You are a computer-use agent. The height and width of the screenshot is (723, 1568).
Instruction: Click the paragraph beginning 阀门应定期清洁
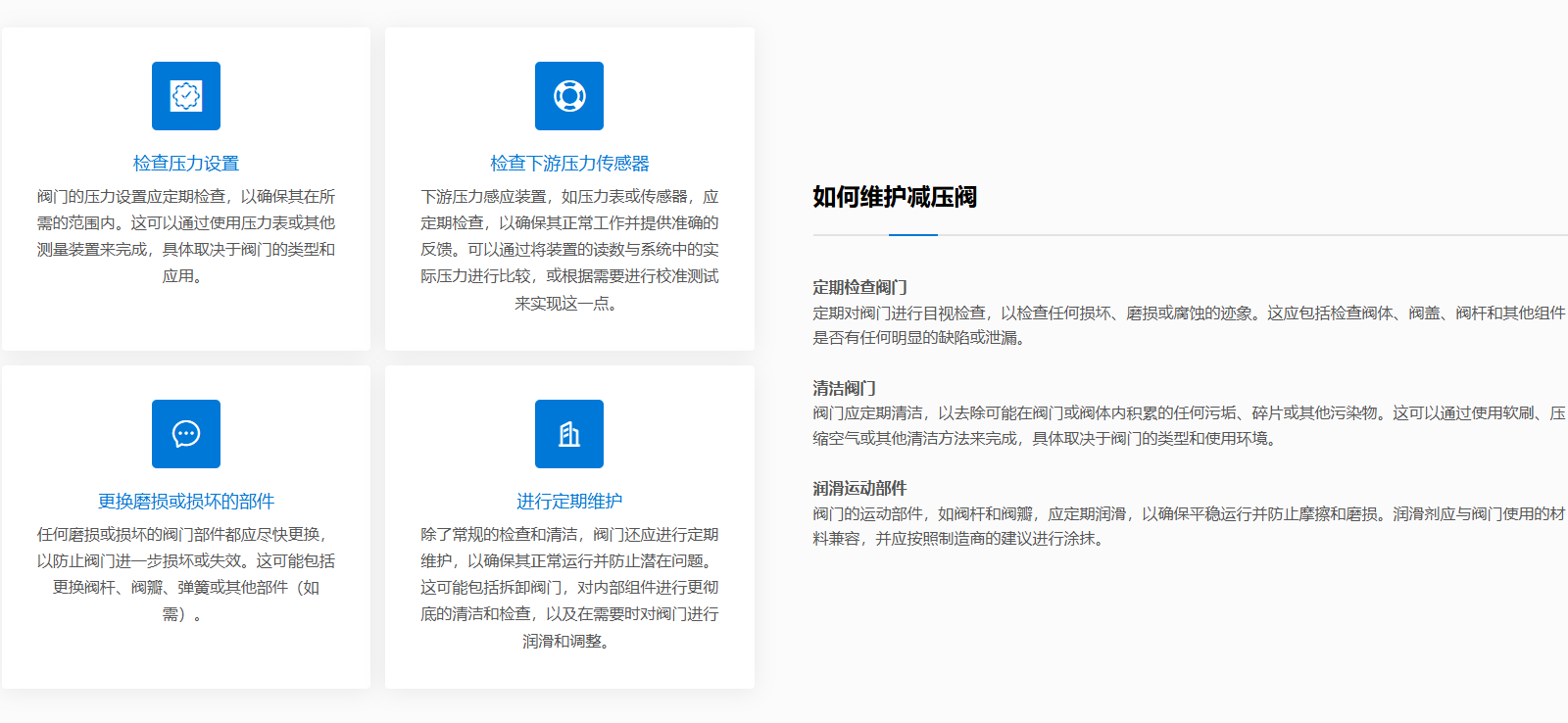(x=1188, y=426)
